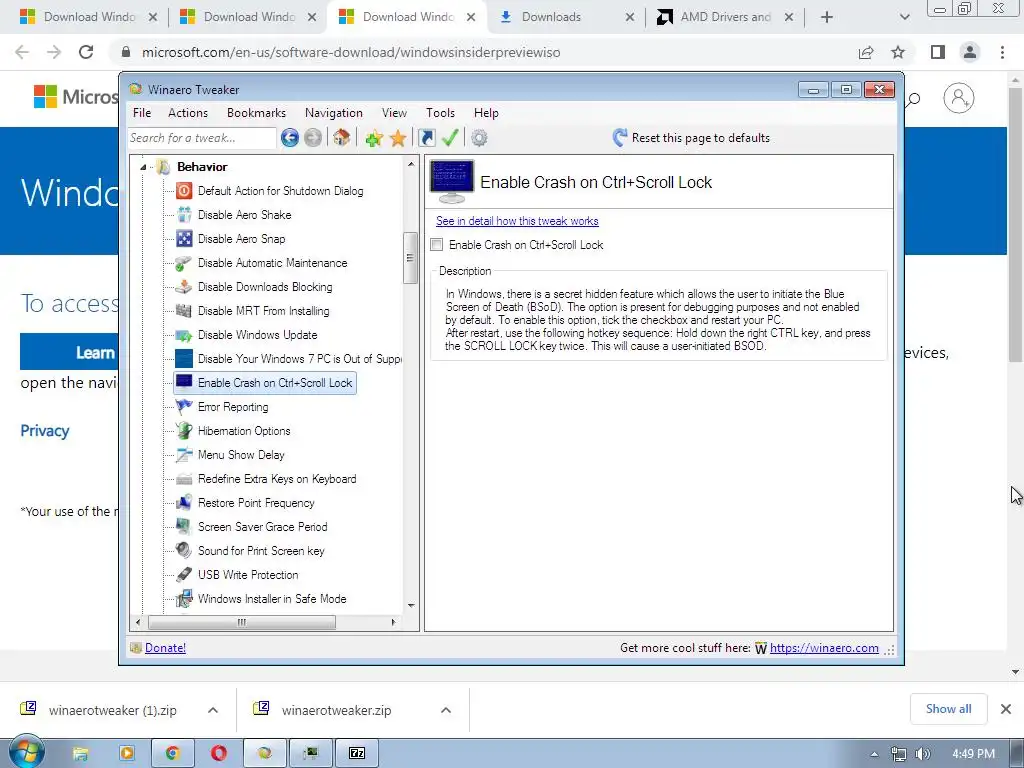Open Disable Automatic Maintenance item
This screenshot has width=1024, height=768.
[272, 263]
